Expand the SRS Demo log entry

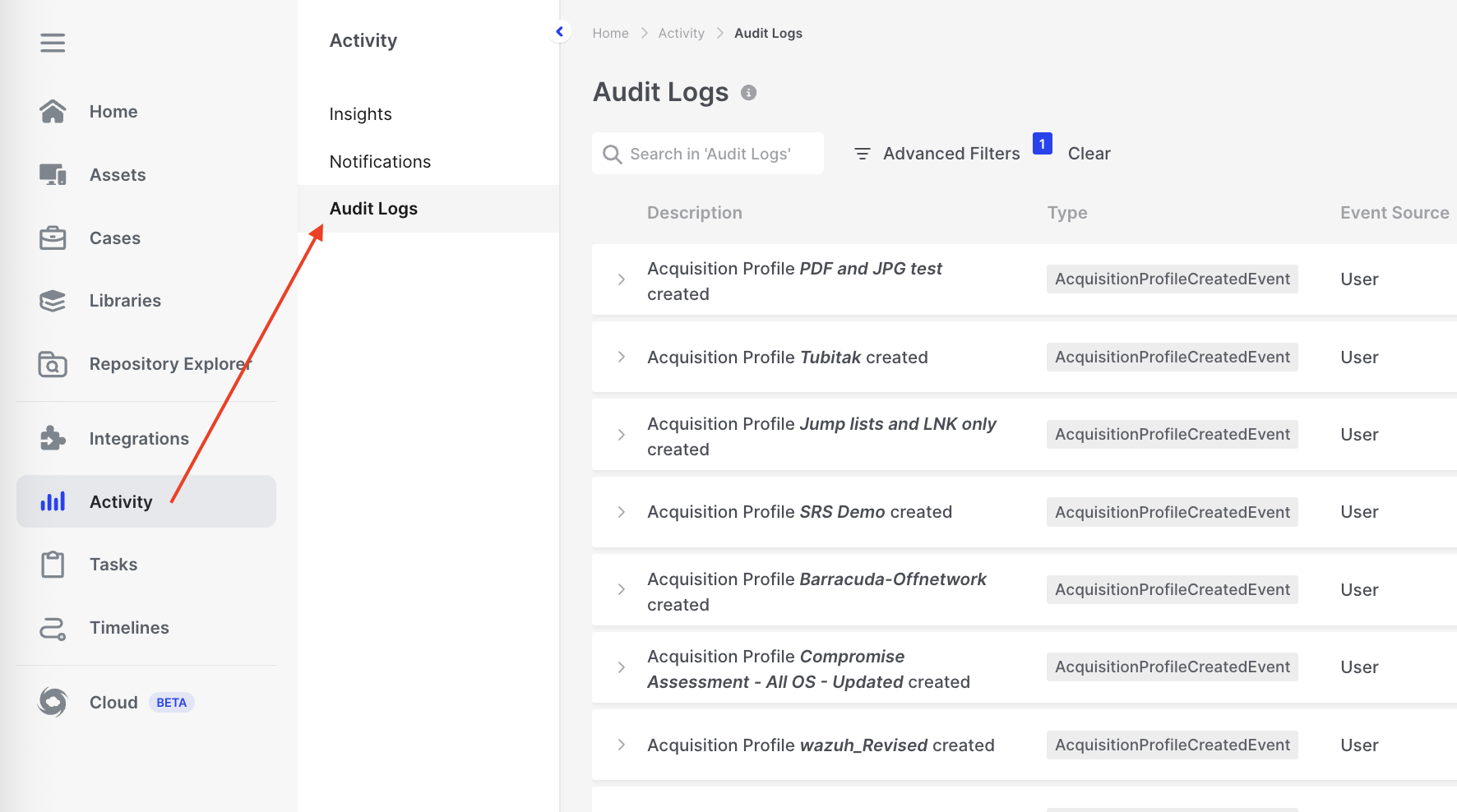point(622,513)
